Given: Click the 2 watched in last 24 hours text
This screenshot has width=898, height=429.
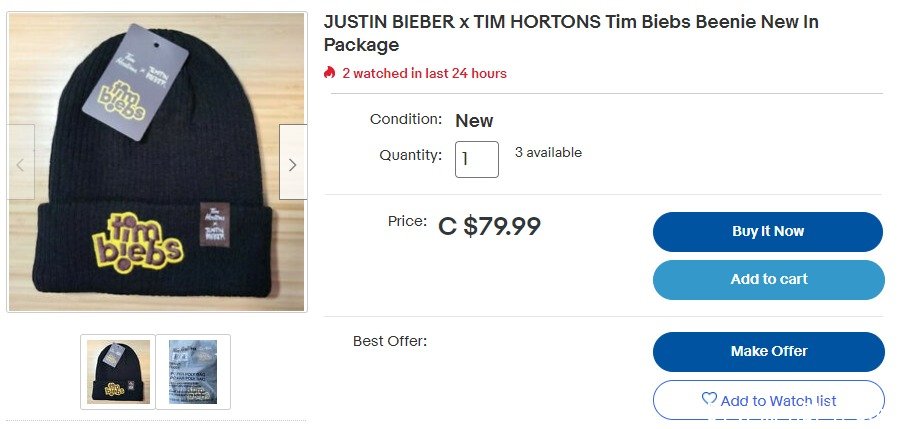Looking at the screenshot, I should pyautogui.click(x=424, y=73).
